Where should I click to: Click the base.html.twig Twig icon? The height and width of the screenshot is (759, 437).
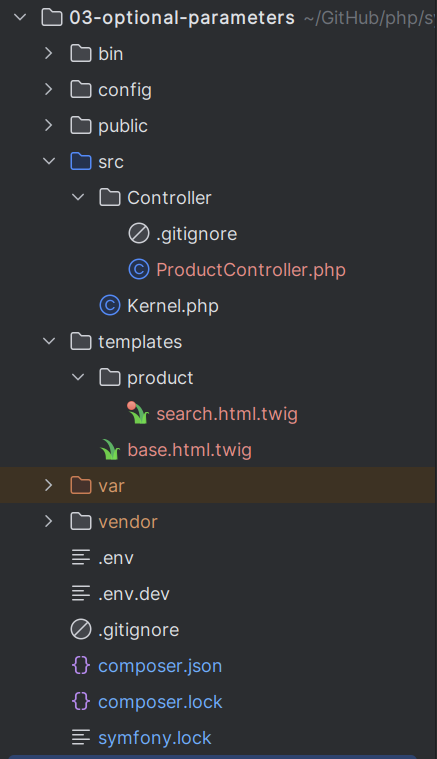coord(110,450)
